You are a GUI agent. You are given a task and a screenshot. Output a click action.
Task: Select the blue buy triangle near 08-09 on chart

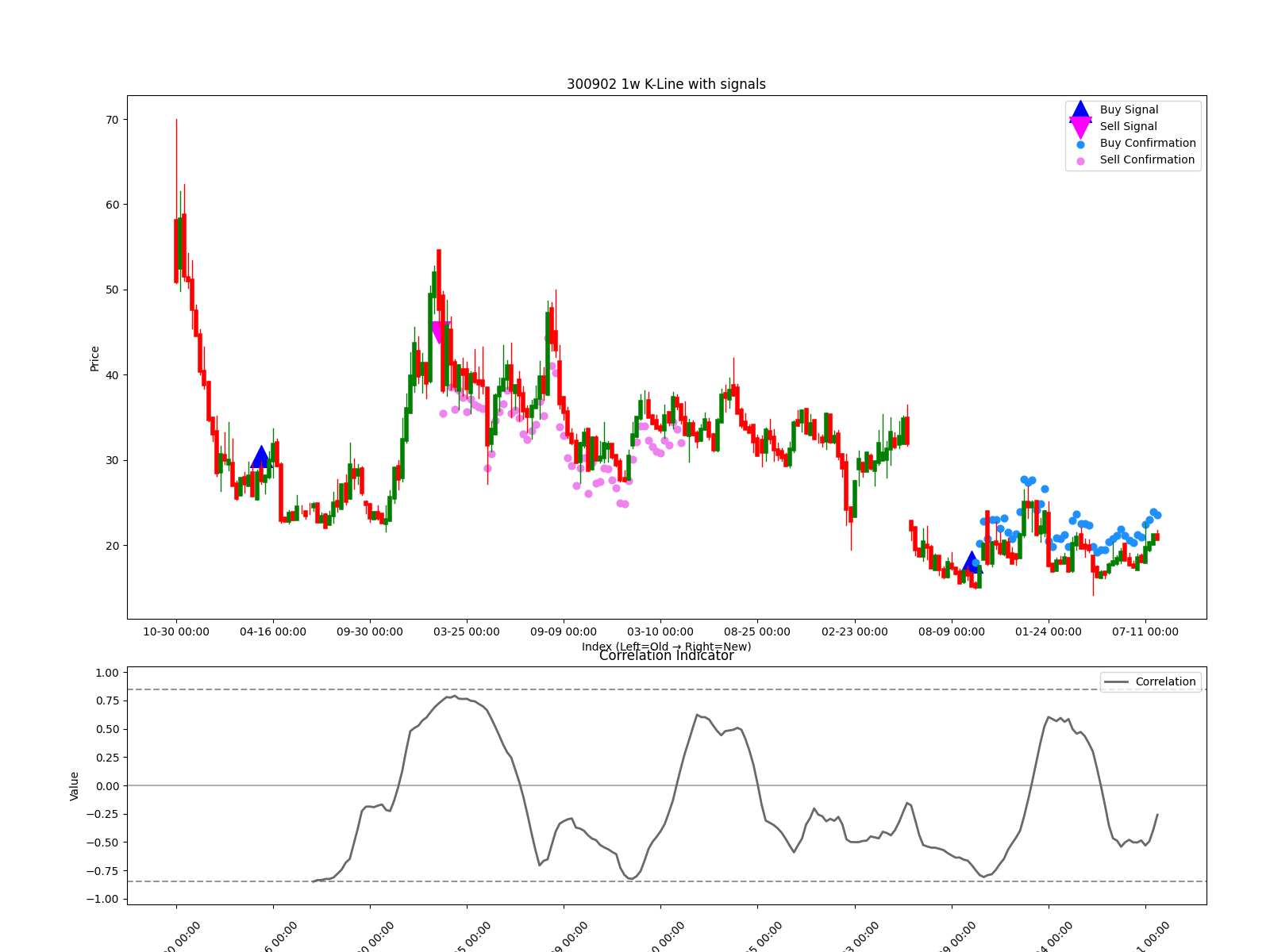[x=972, y=562]
